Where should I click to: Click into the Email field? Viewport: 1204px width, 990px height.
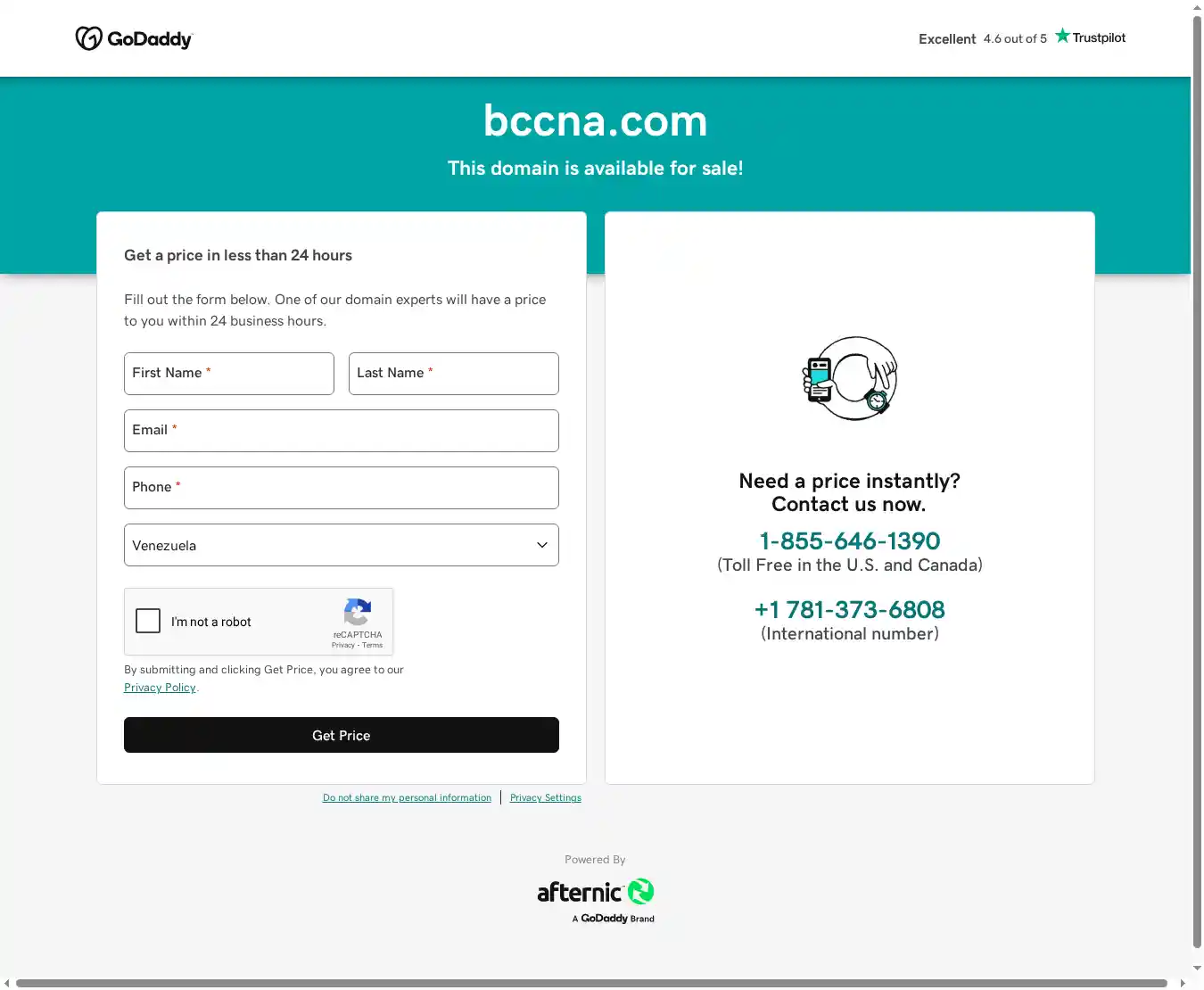tap(342, 431)
